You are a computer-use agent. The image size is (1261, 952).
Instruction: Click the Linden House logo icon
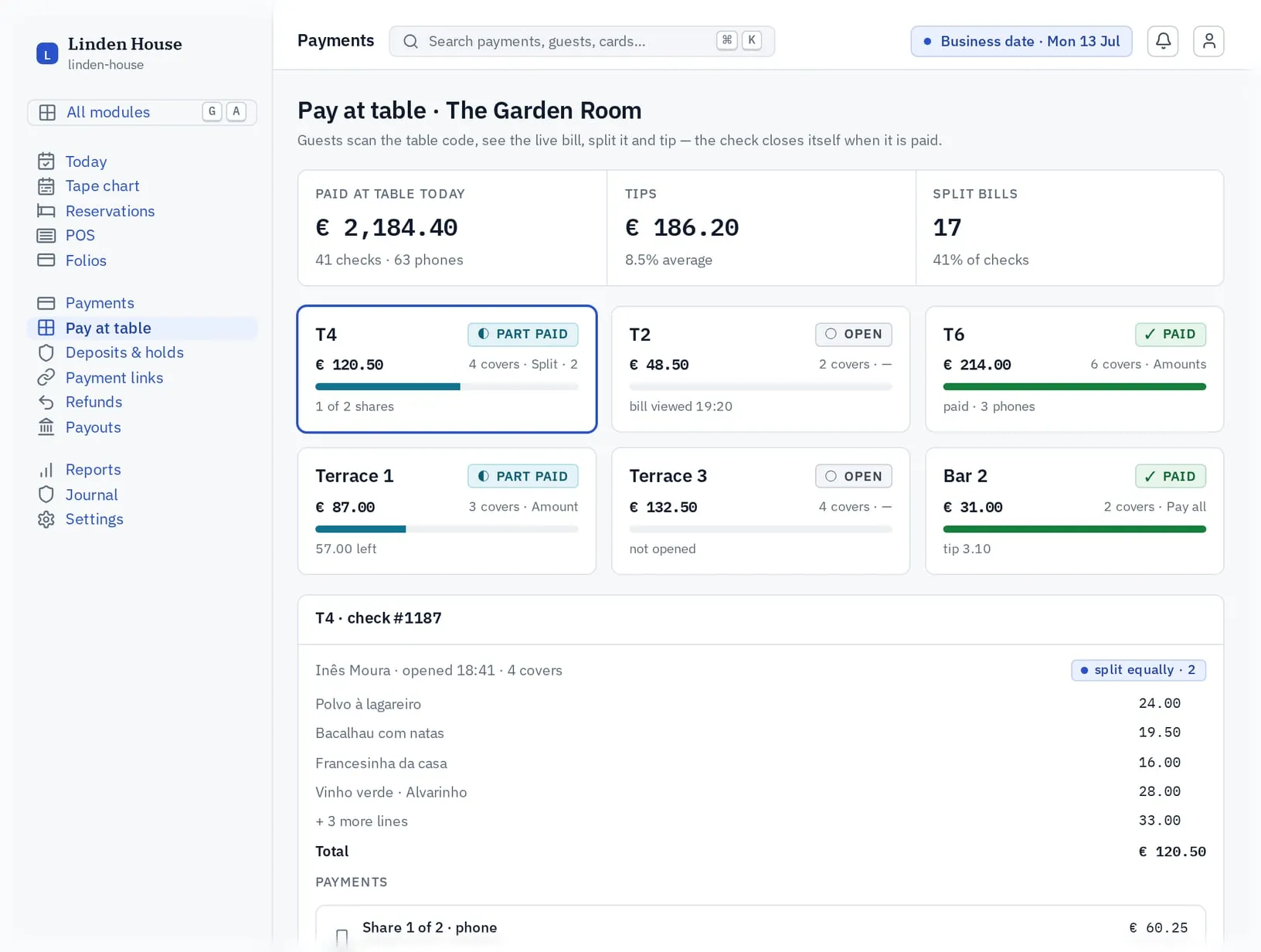tap(47, 53)
